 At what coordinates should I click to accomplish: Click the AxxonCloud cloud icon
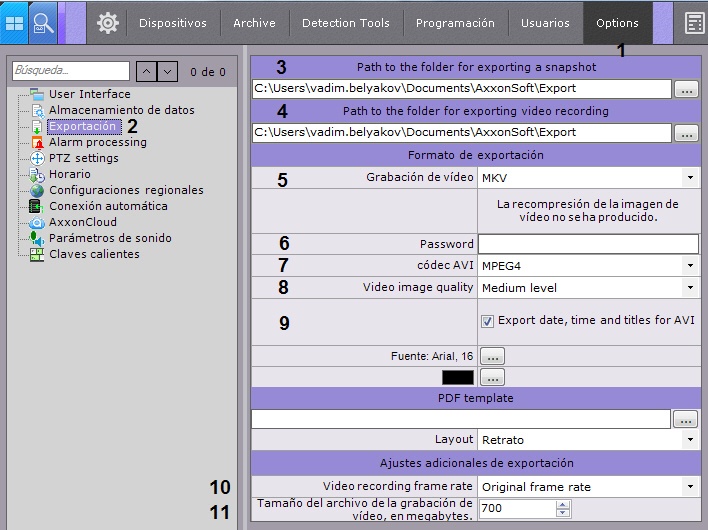[37, 223]
